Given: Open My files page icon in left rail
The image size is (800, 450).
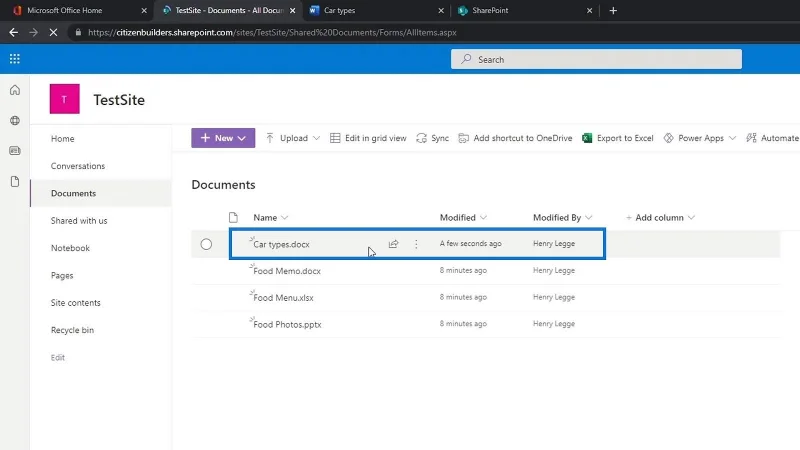Looking at the screenshot, I should pyautogui.click(x=15, y=181).
